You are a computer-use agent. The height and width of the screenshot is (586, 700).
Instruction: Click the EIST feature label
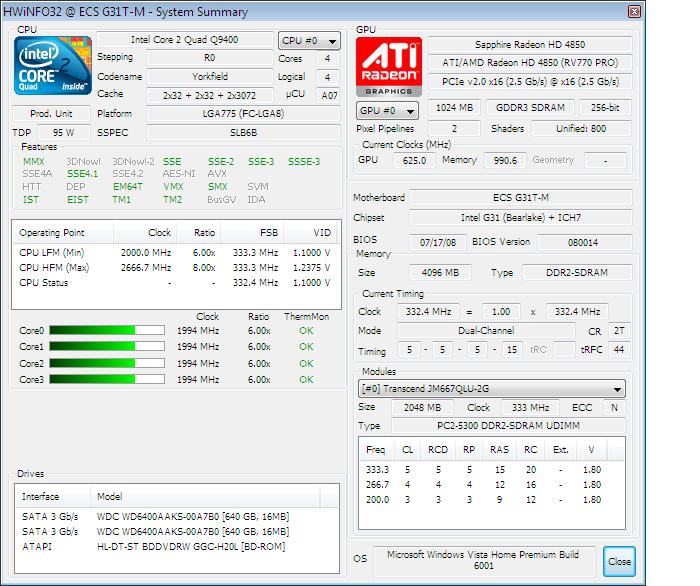78,200
